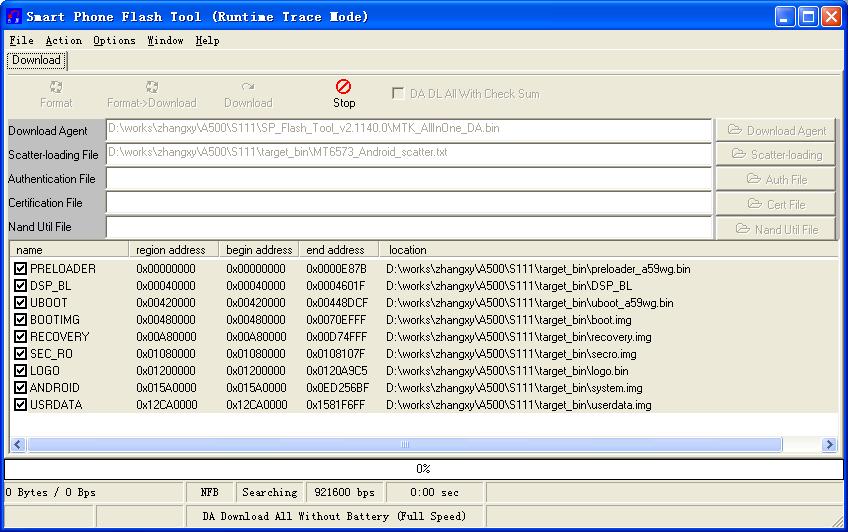
Task: Click the Format toolbar icon
Action: pos(56,87)
